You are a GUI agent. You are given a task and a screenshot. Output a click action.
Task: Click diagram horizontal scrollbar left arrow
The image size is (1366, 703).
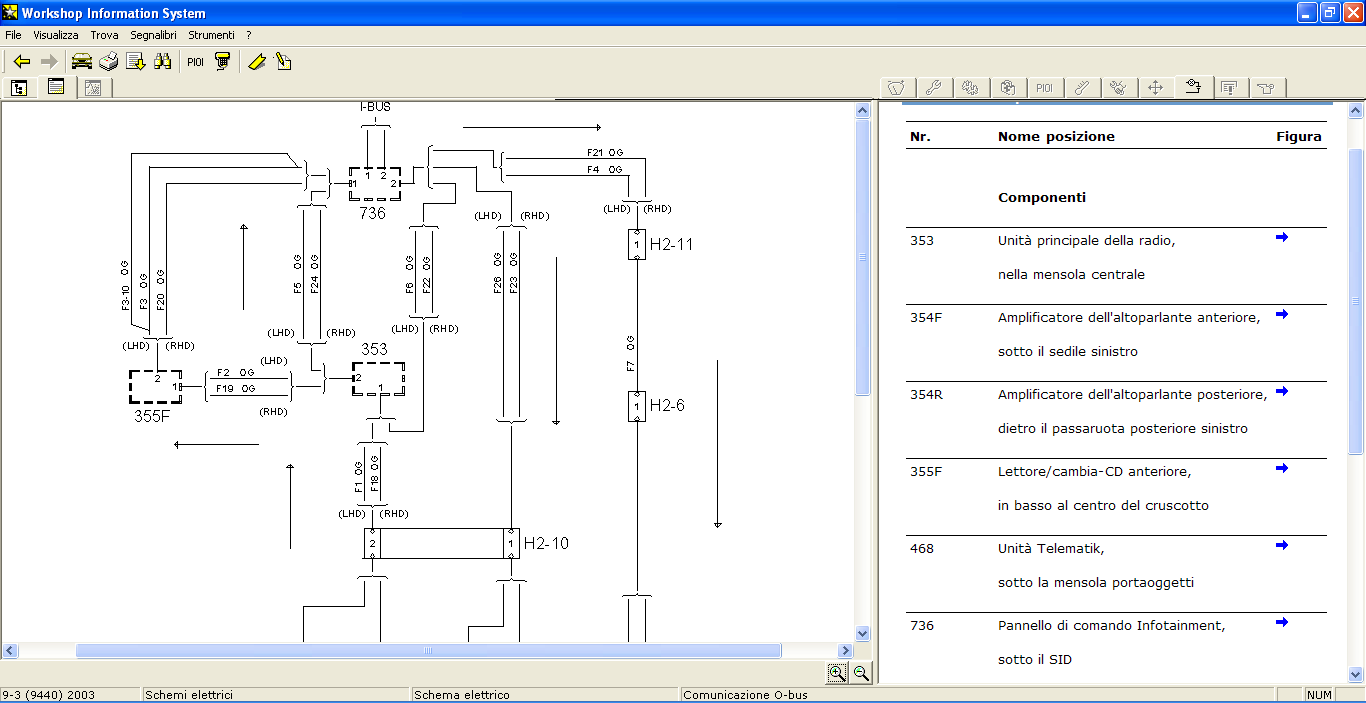point(9,650)
